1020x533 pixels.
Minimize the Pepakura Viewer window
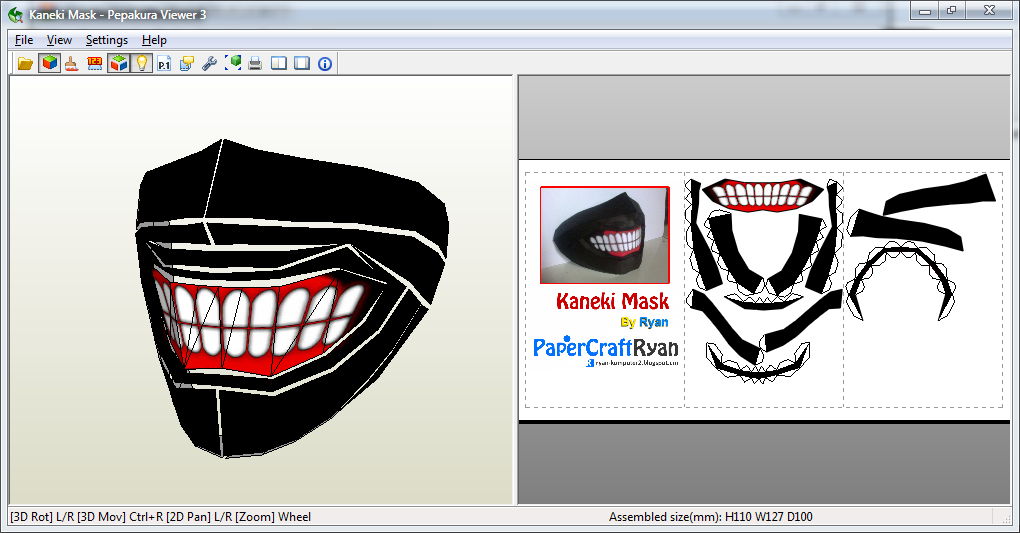(x=925, y=10)
